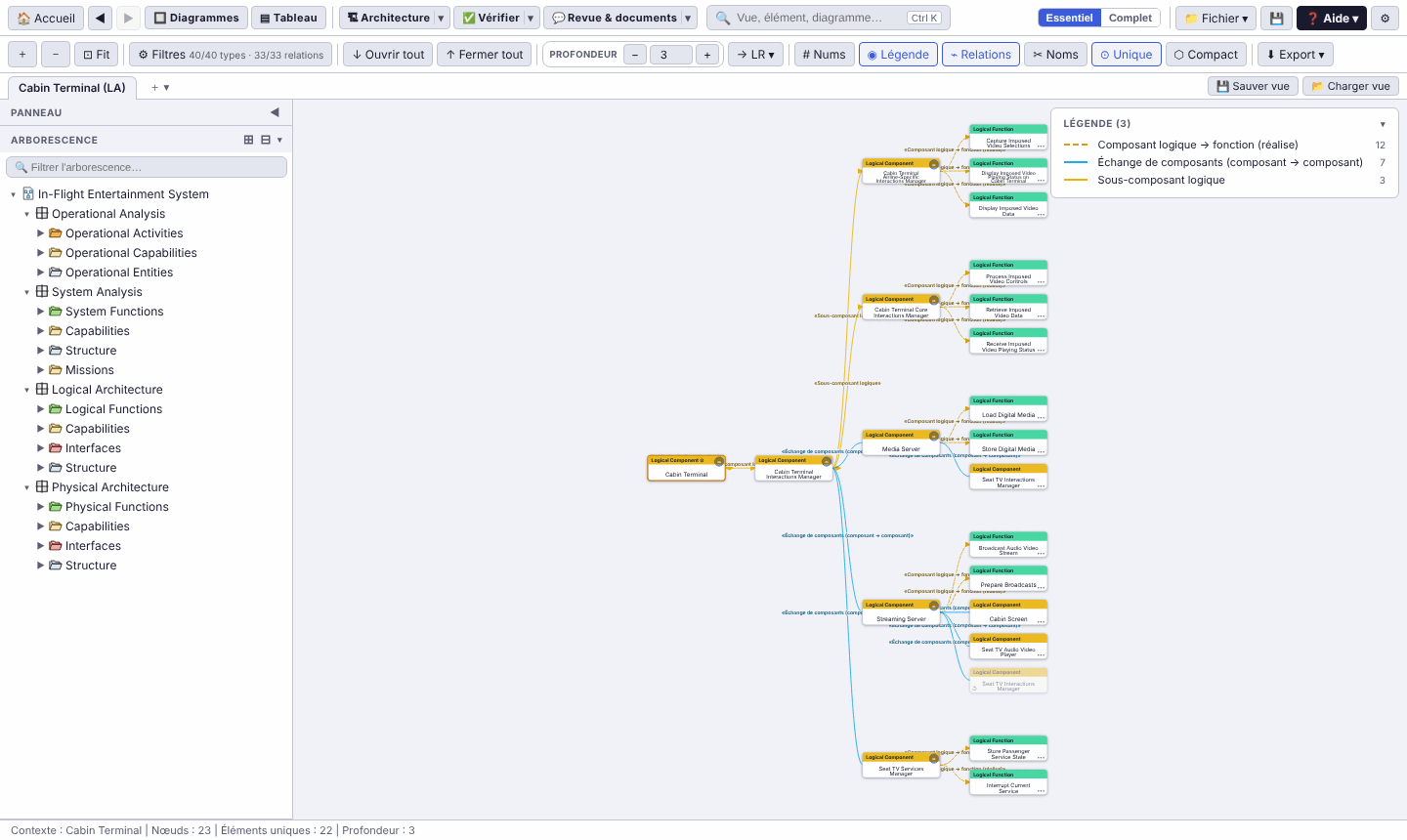Click the yellow Sous-composant logique legend line

coord(1076,180)
